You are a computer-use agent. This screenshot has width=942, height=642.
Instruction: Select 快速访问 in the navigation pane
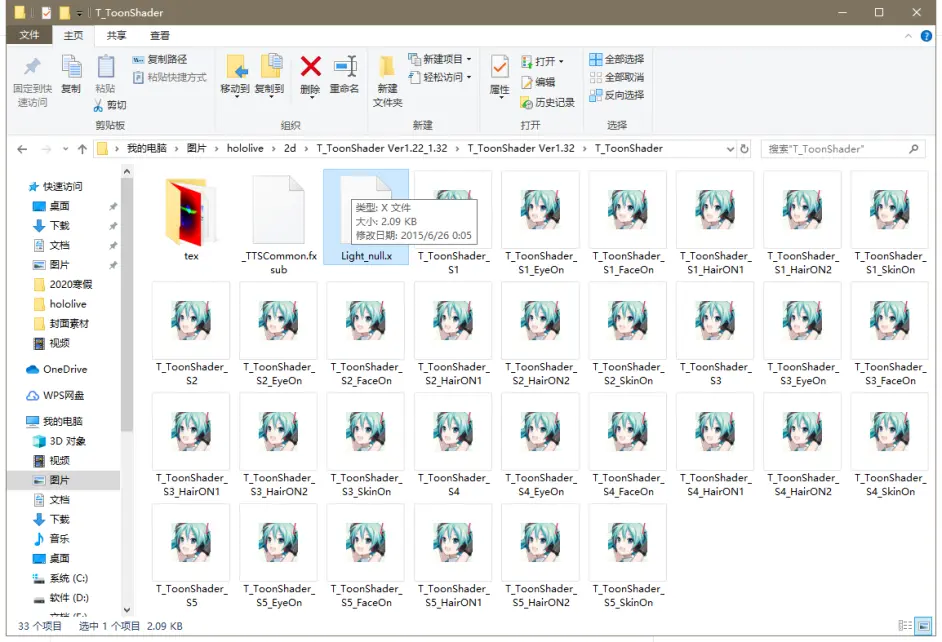click(x=55, y=187)
